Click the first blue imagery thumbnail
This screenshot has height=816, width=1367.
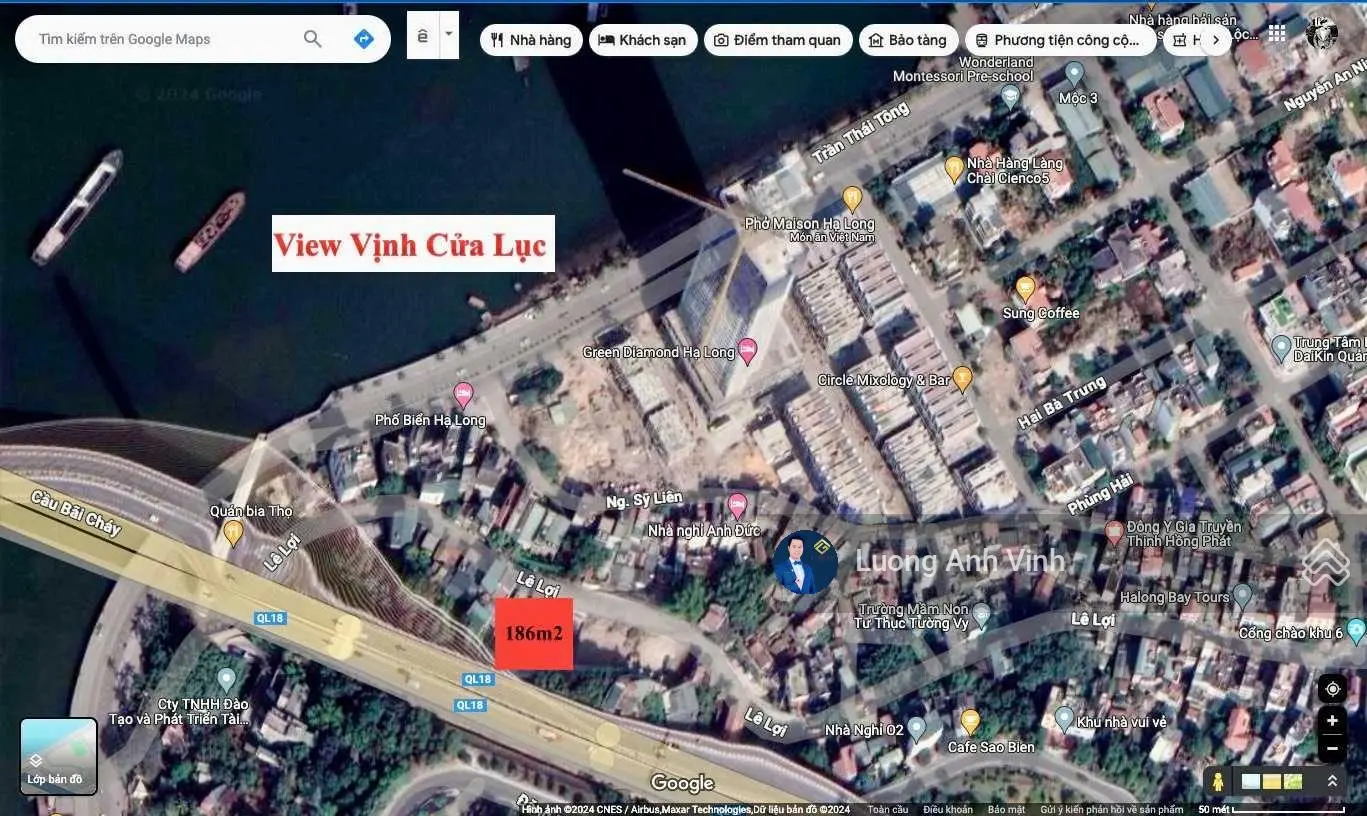point(1250,781)
